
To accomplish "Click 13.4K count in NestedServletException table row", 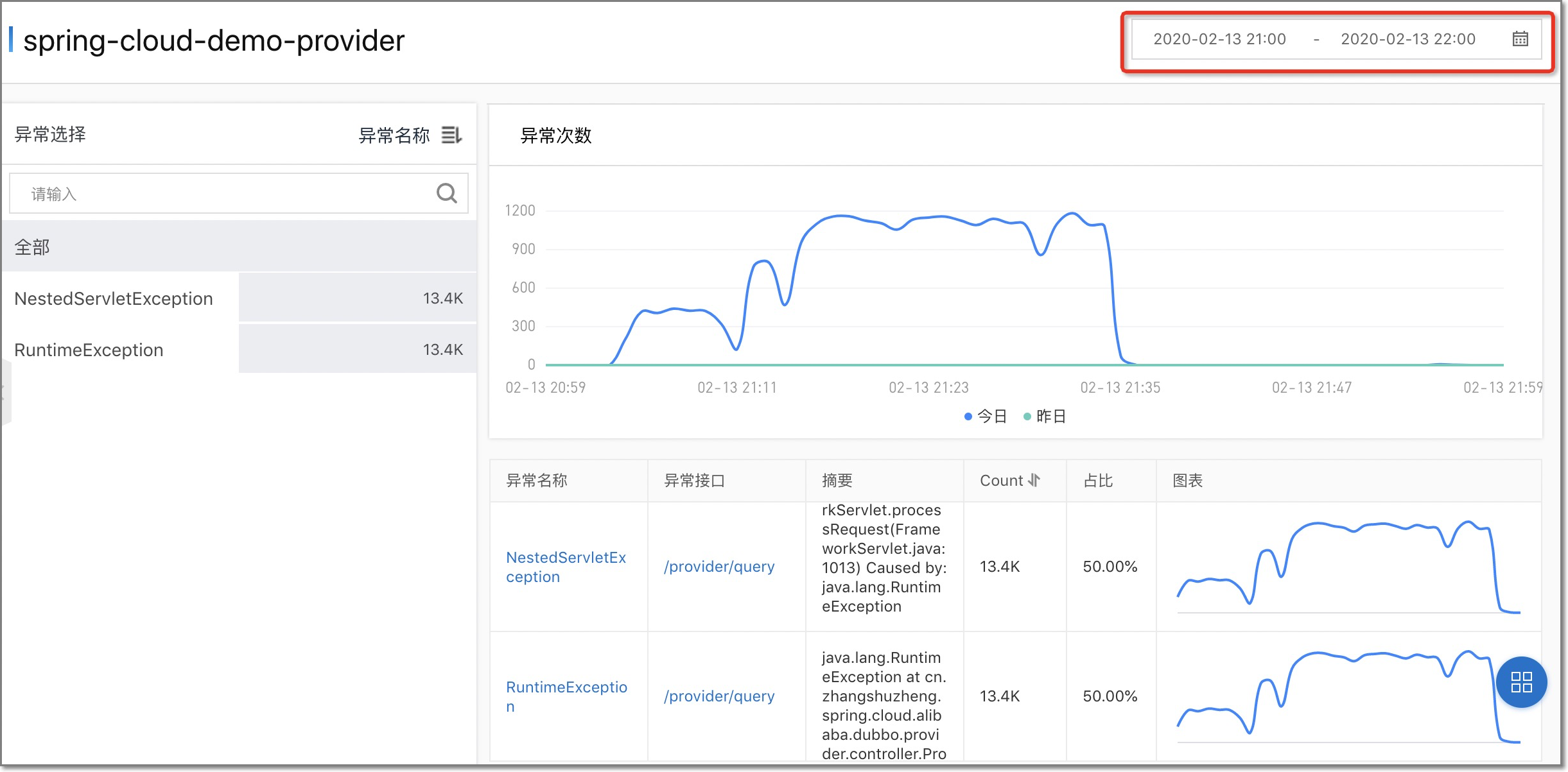I will point(1000,567).
